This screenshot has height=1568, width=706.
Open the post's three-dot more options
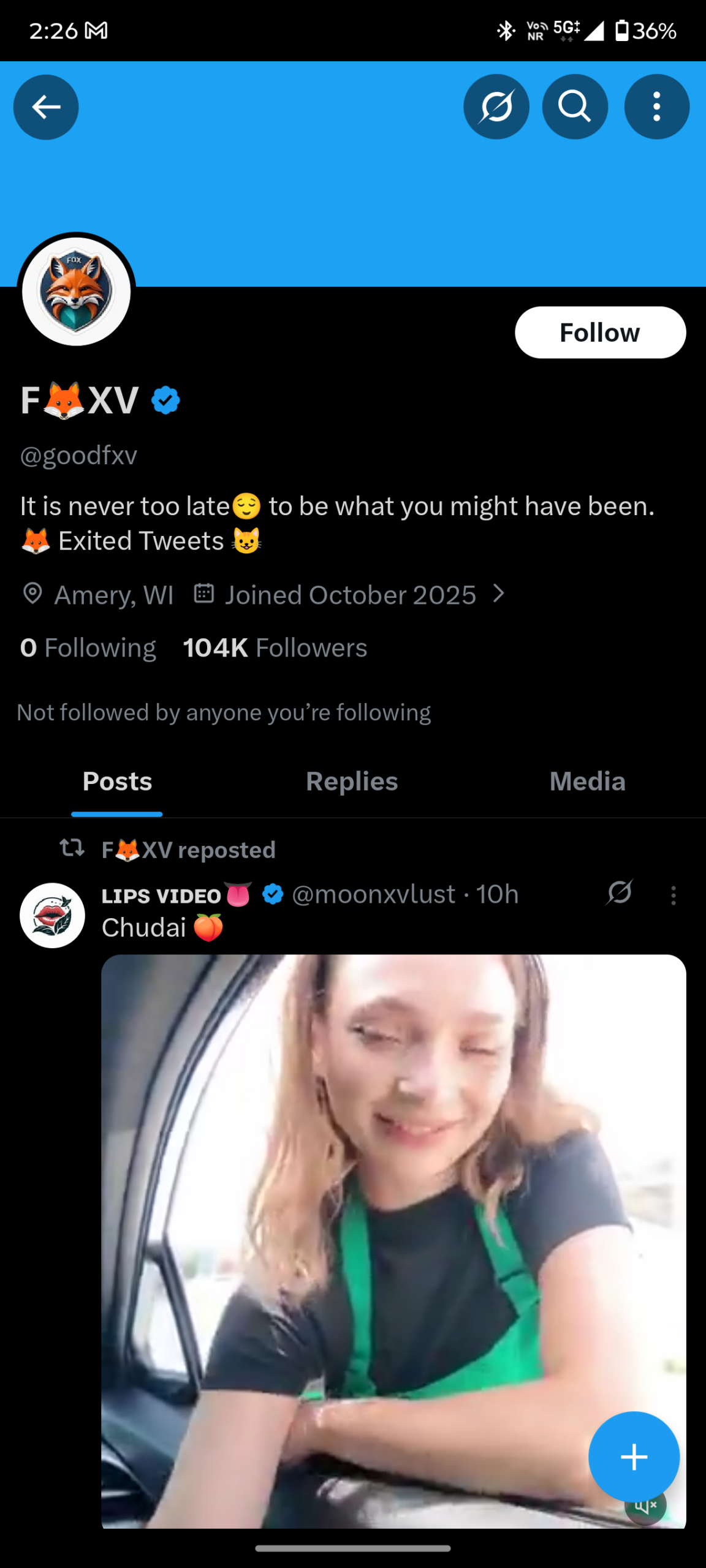674,895
